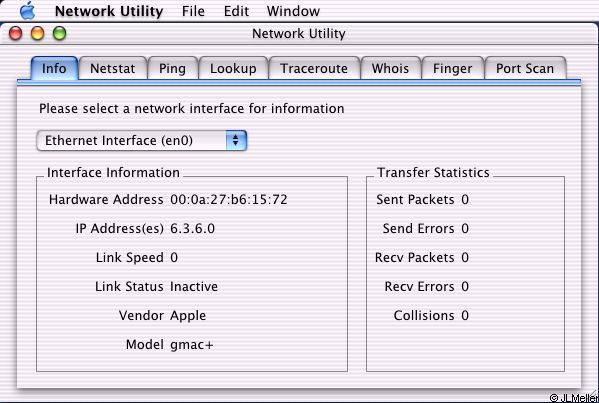Screen dimensions: 599x403
Task: Open the Network Utility application menu
Action: [109, 11]
